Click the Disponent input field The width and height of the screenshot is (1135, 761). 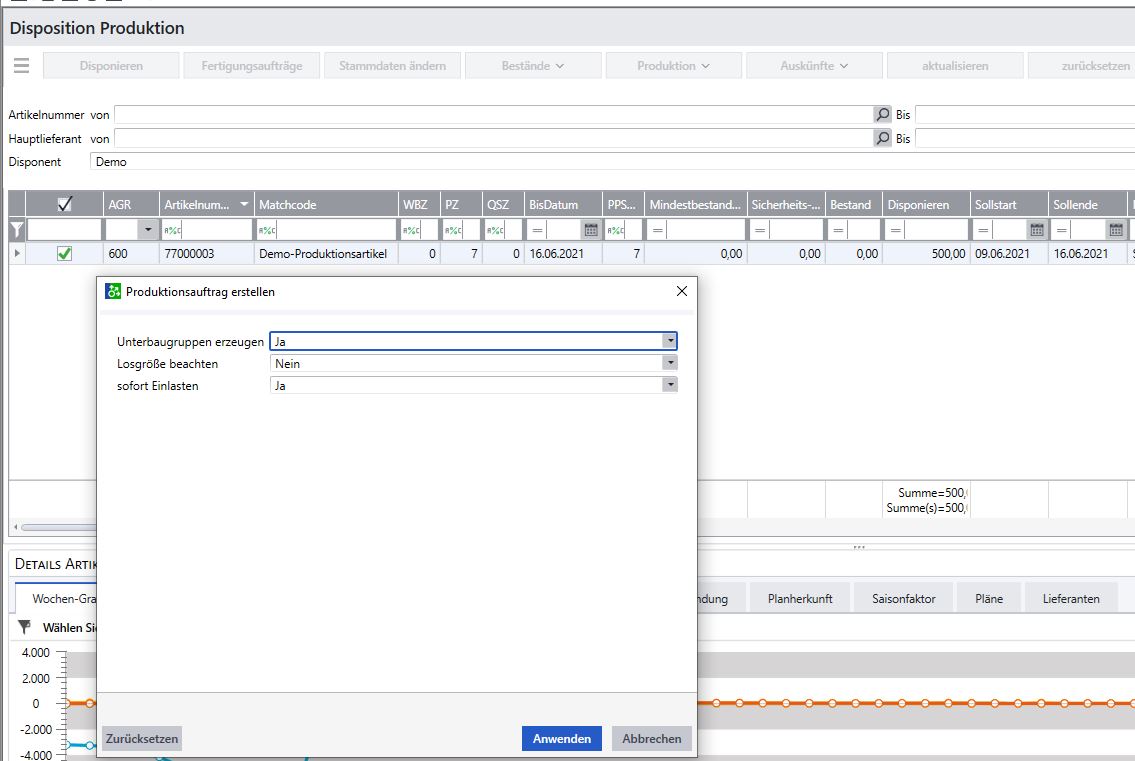[600, 161]
